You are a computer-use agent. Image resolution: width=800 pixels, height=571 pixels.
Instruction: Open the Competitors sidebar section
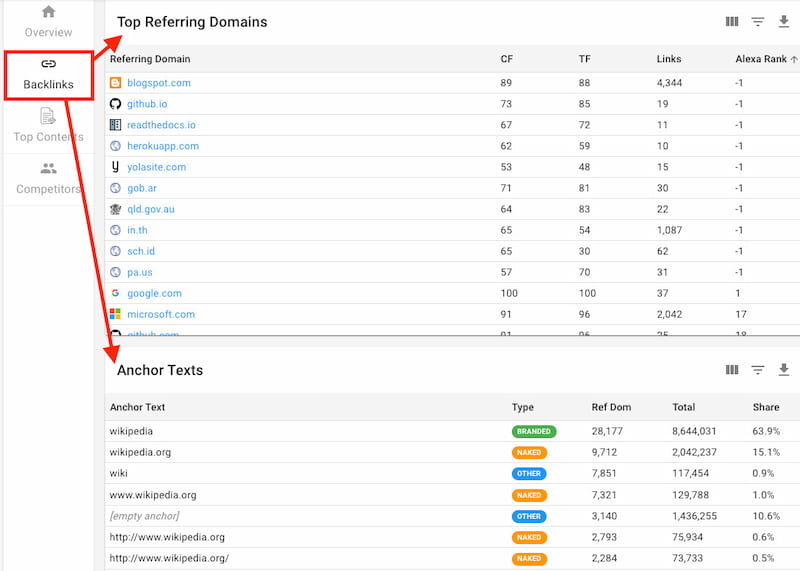[x=48, y=179]
